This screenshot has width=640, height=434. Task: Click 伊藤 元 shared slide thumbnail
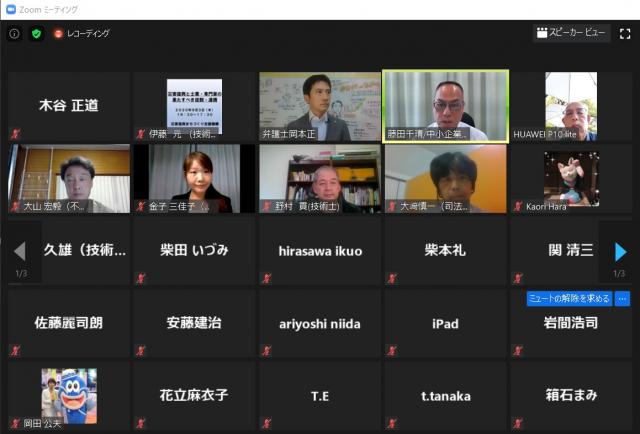tap(194, 100)
